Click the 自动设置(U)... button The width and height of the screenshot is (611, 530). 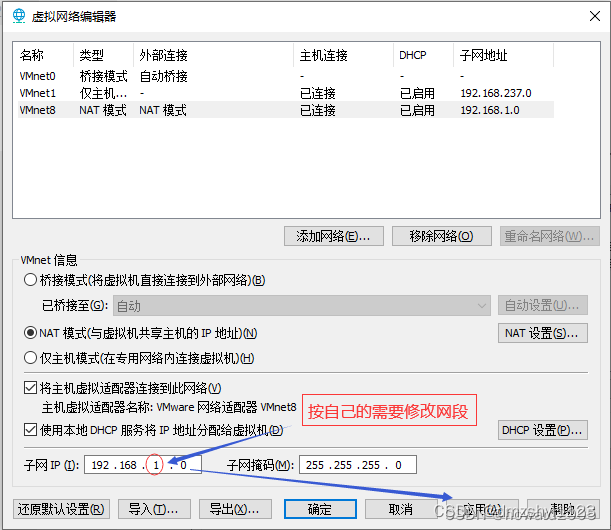(542, 305)
